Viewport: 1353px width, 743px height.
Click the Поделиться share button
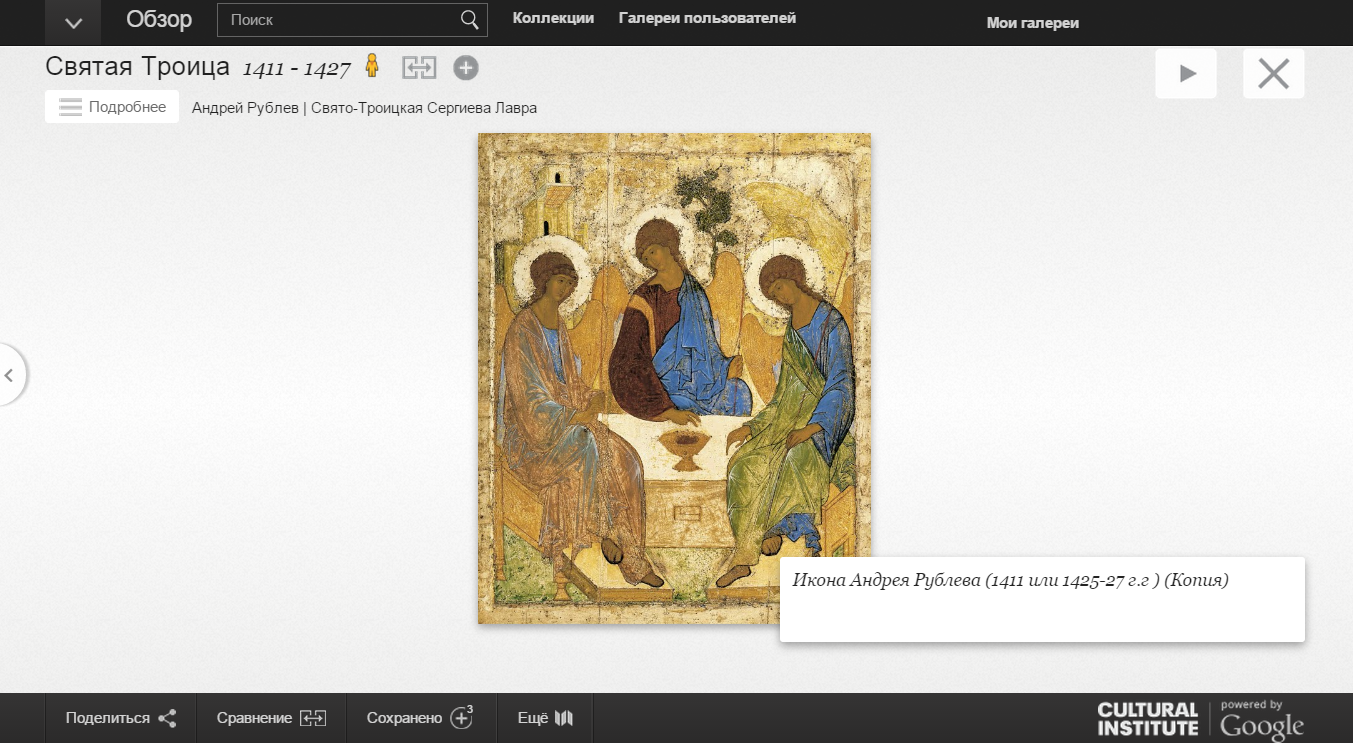point(120,718)
